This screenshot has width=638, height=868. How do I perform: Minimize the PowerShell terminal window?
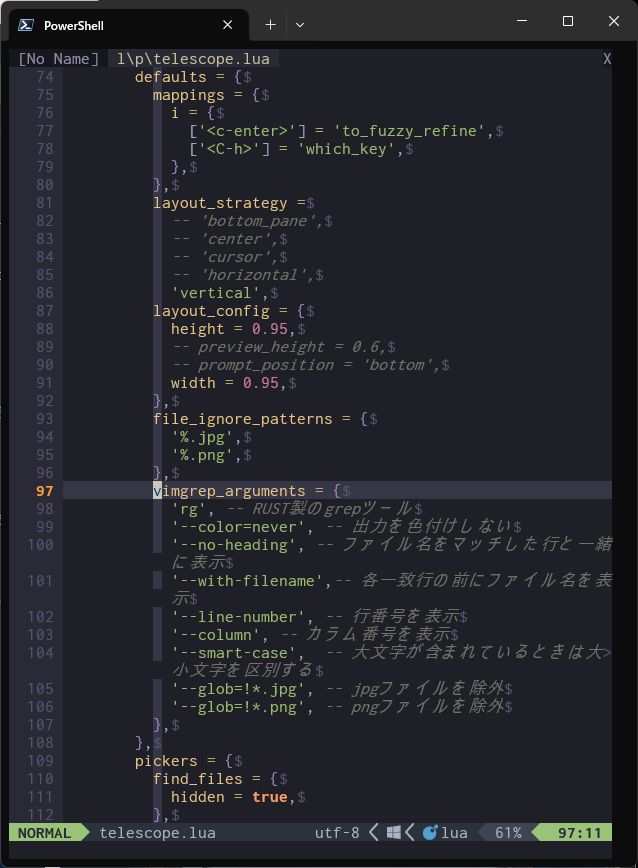tap(521, 21)
